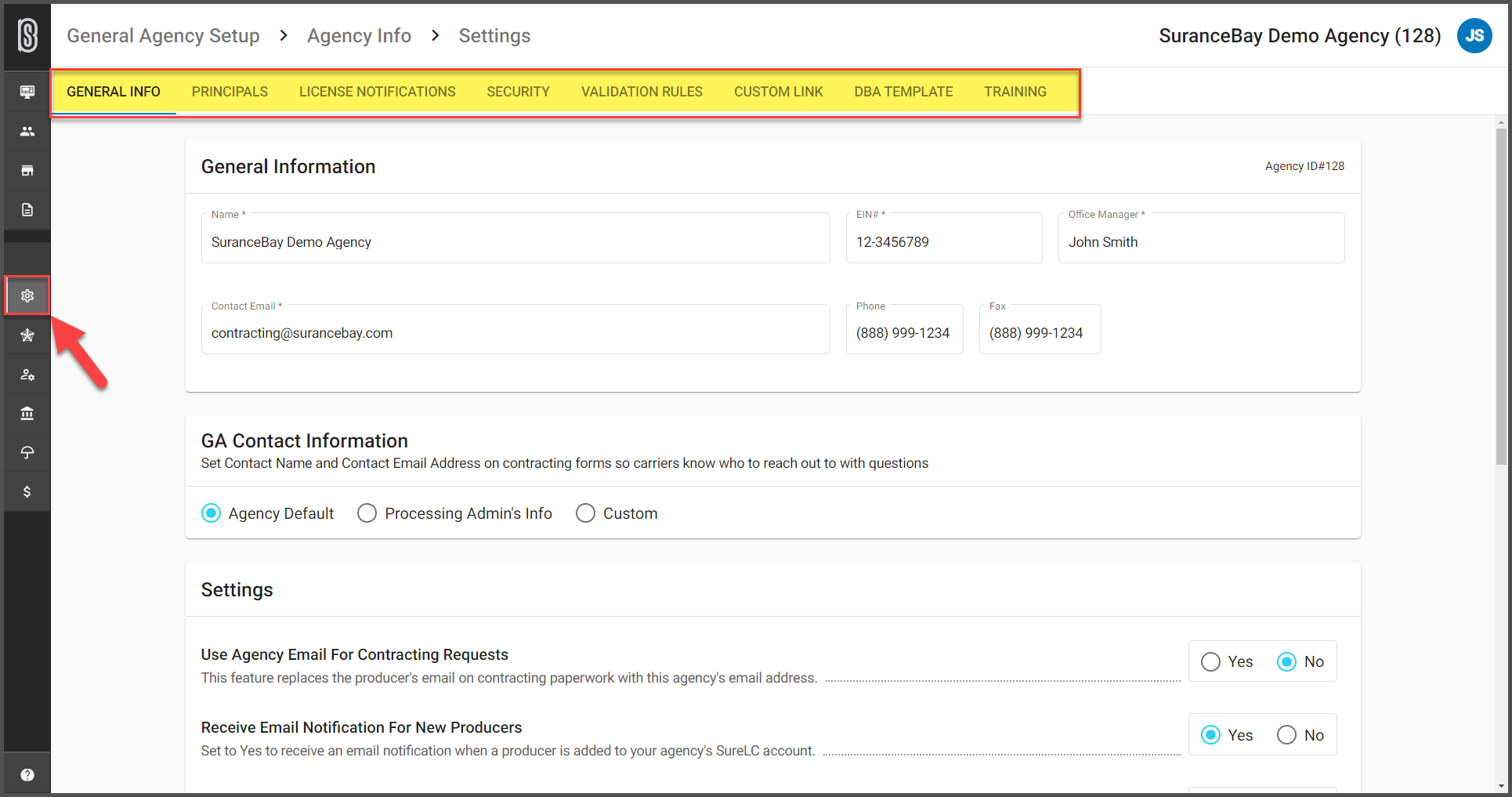Click the Agency ID#128 label
The image size is (1512, 797).
tap(1304, 166)
